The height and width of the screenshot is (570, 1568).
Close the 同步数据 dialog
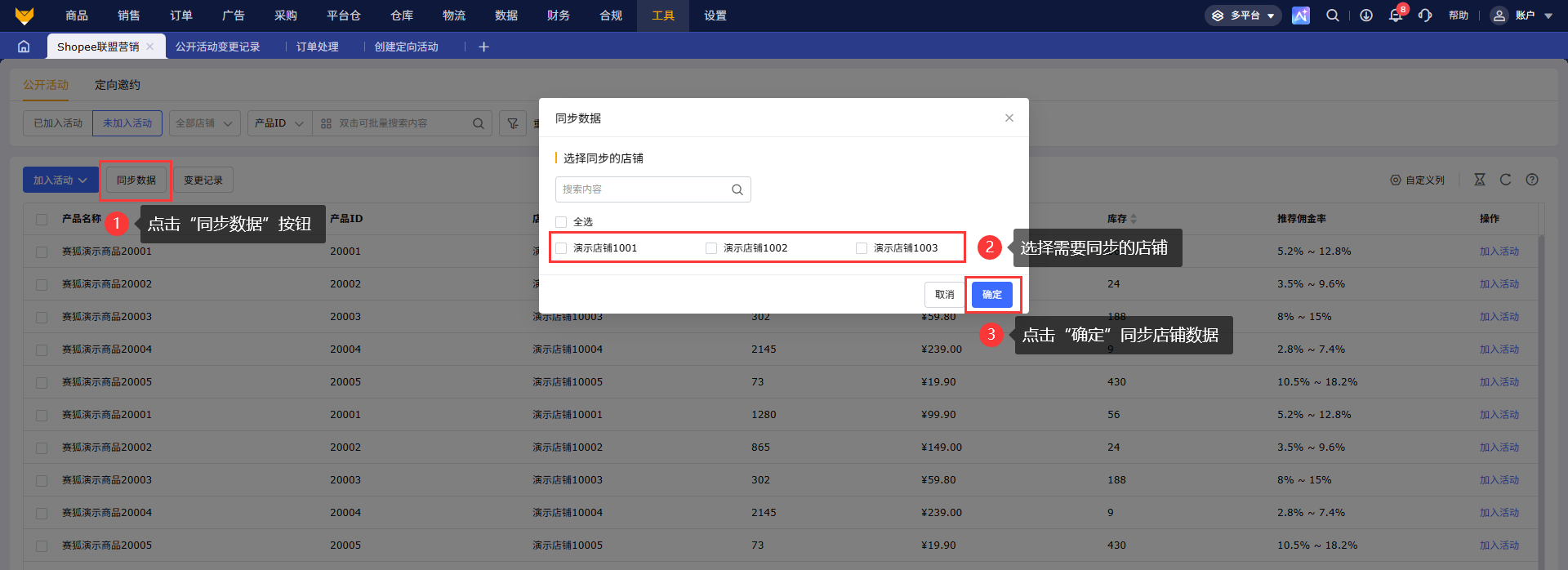[x=1009, y=118]
